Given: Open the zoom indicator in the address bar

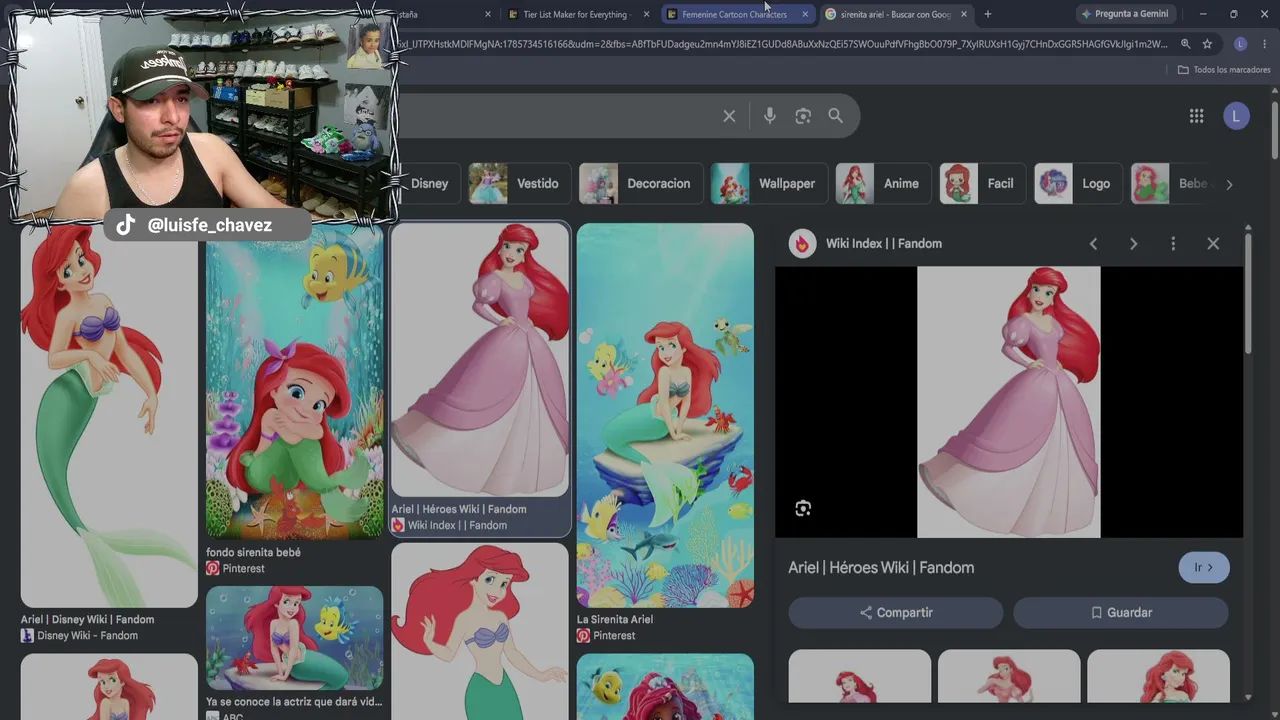Looking at the screenshot, I should point(1185,44).
